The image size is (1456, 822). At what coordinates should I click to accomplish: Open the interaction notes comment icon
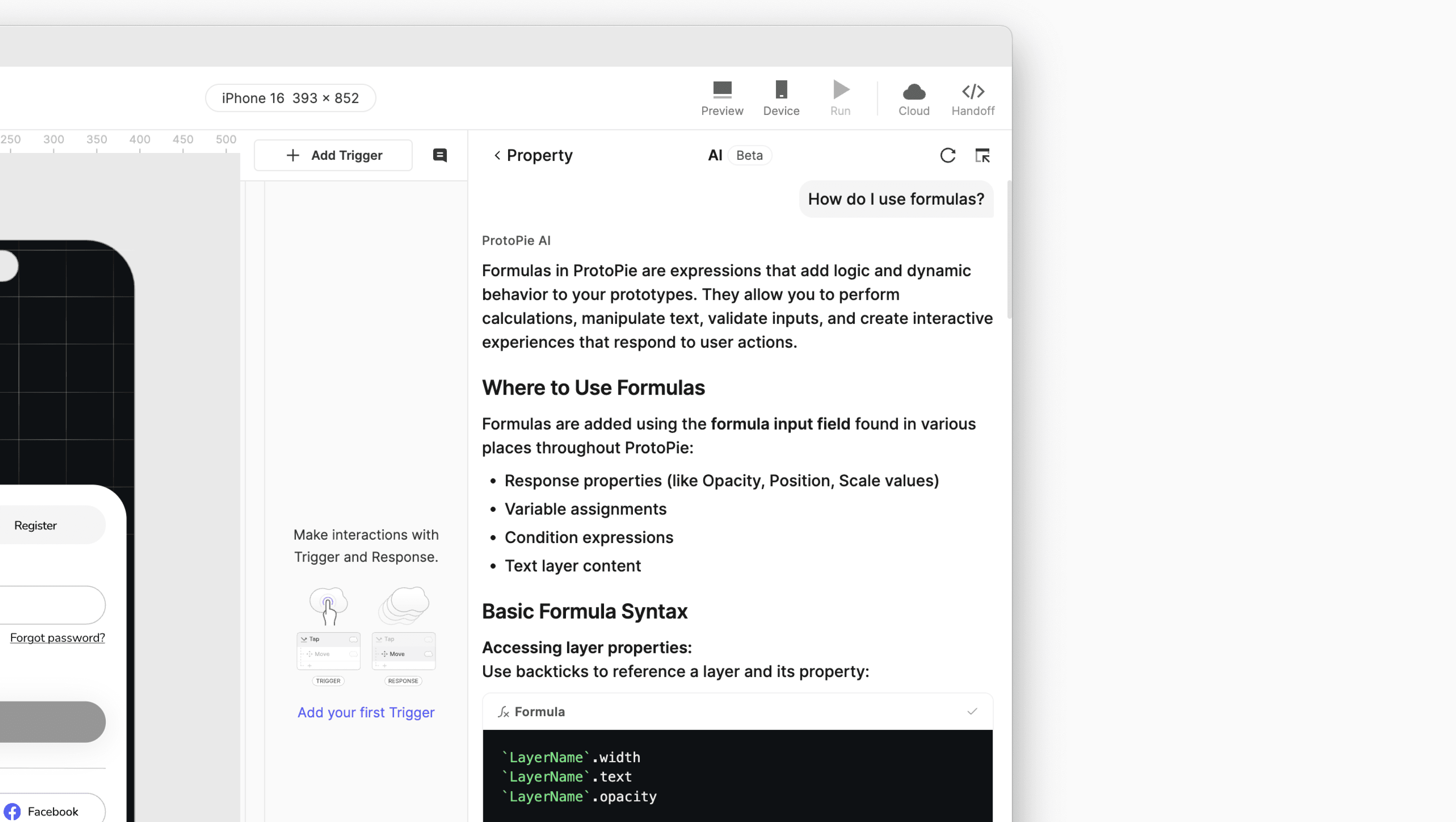pos(440,156)
